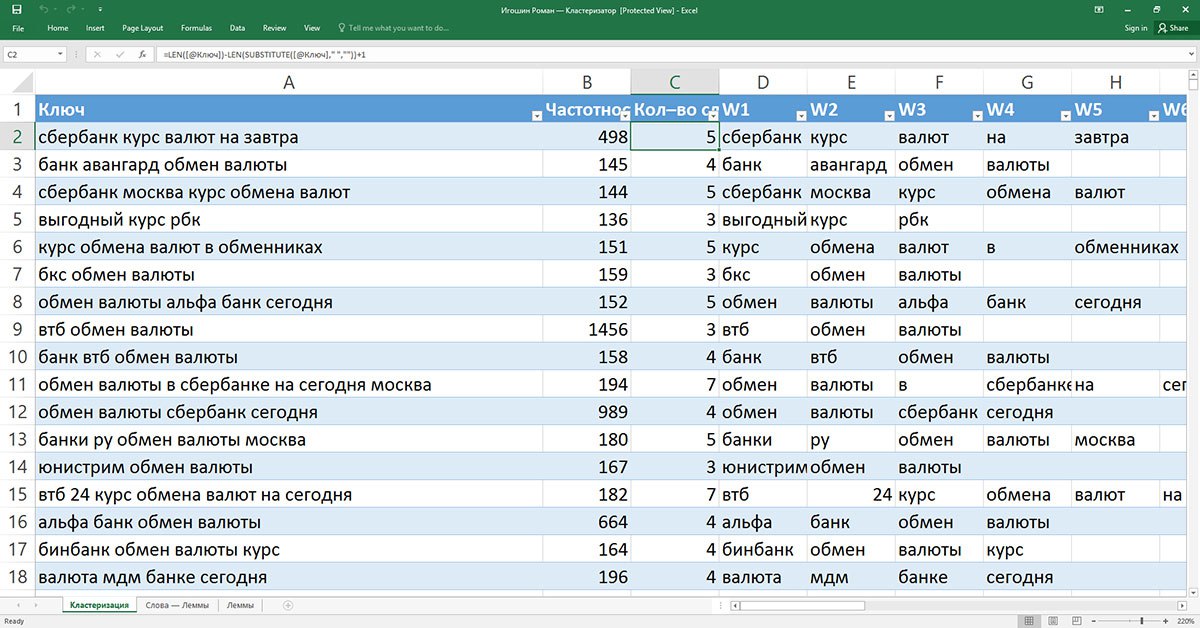Select column D header
1200x628 pixels.
click(763, 82)
